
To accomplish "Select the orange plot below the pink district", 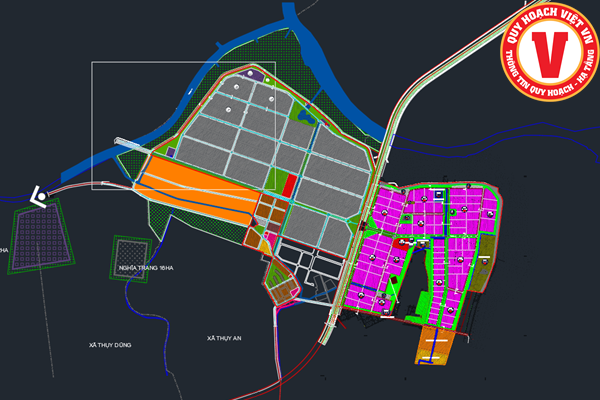I will [434, 345].
